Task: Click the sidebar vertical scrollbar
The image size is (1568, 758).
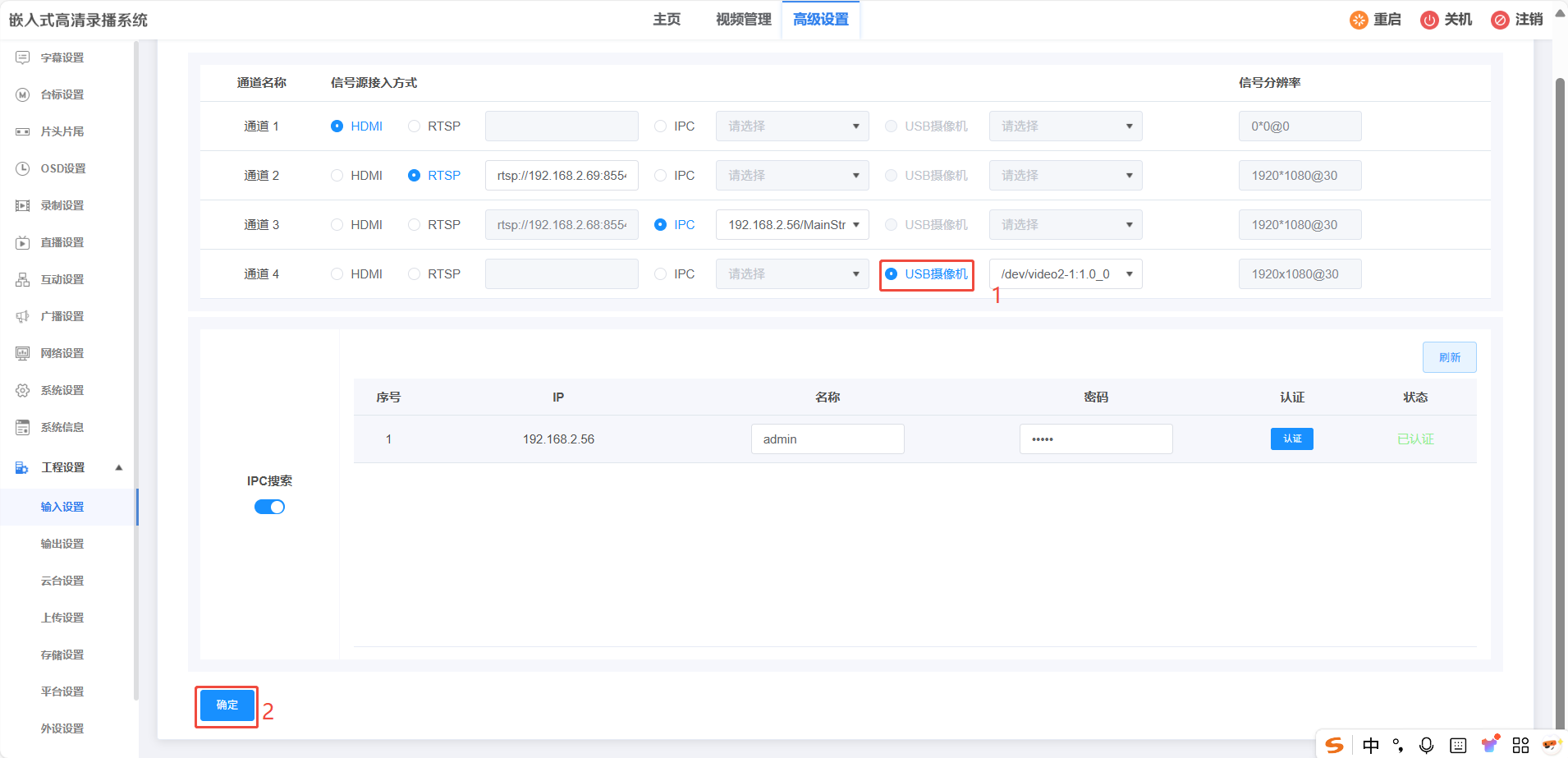Action: 135,370
